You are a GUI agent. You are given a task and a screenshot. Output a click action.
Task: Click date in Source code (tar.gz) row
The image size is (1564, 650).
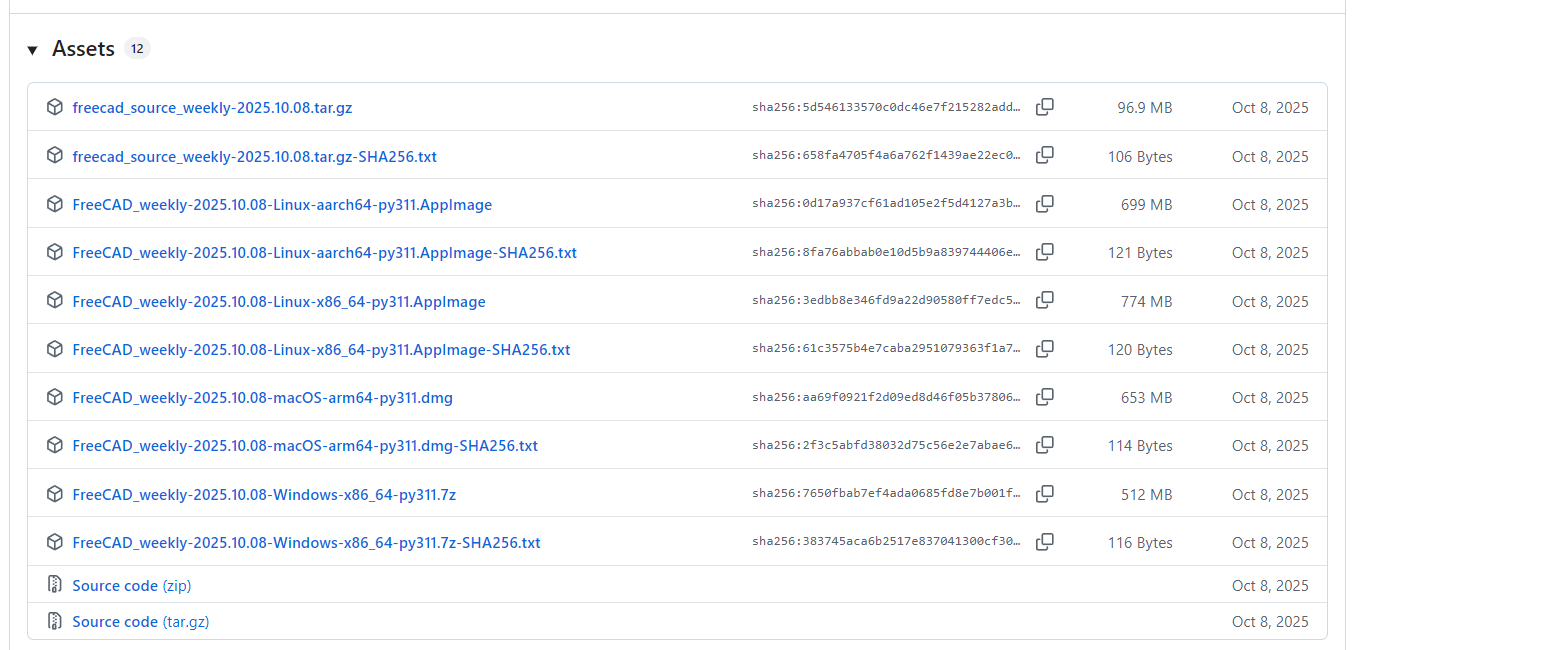click(1270, 622)
